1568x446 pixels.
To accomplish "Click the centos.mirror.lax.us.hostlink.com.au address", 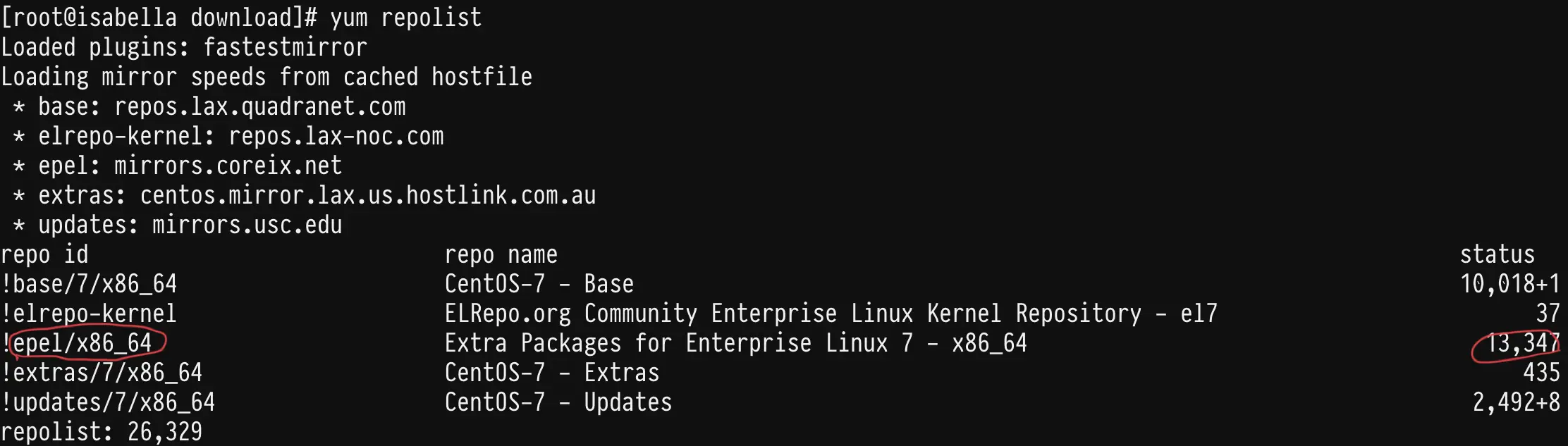I will [x=368, y=195].
